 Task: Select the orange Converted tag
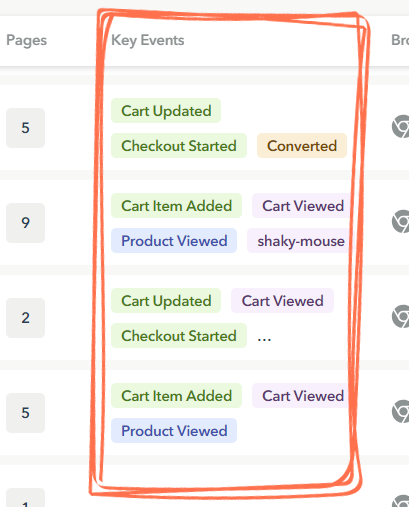[302, 146]
